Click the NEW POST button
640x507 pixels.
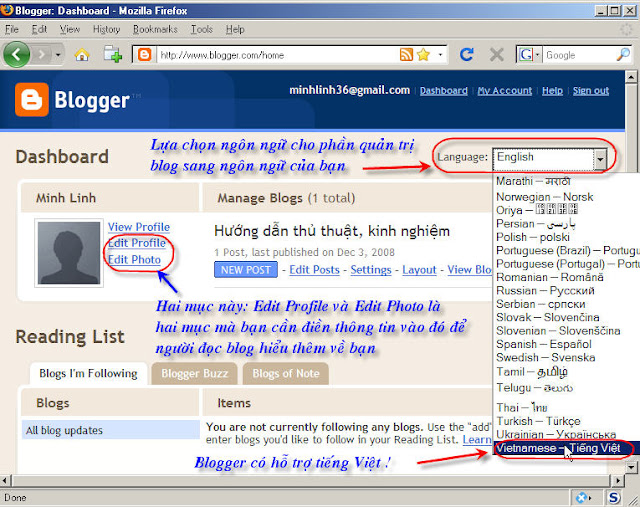pos(246,270)
